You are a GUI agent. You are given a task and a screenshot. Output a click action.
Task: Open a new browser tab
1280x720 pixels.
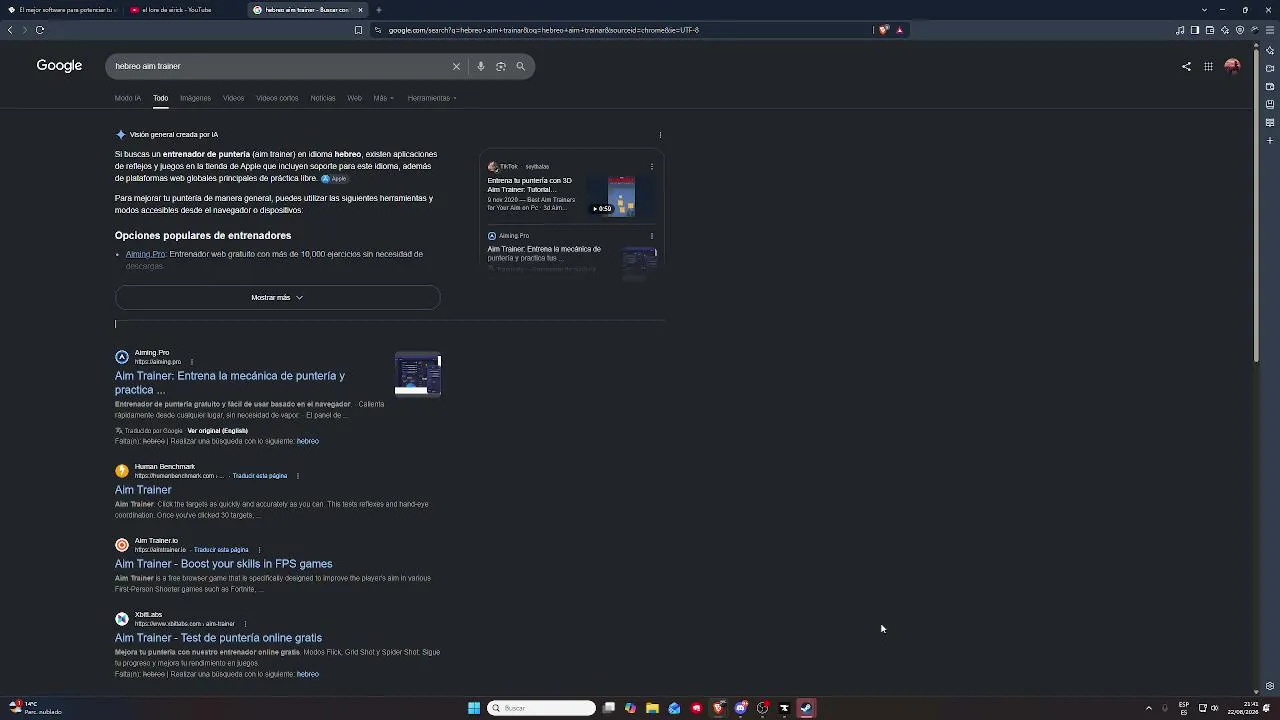pyautogui.click(x=379, y=10)
